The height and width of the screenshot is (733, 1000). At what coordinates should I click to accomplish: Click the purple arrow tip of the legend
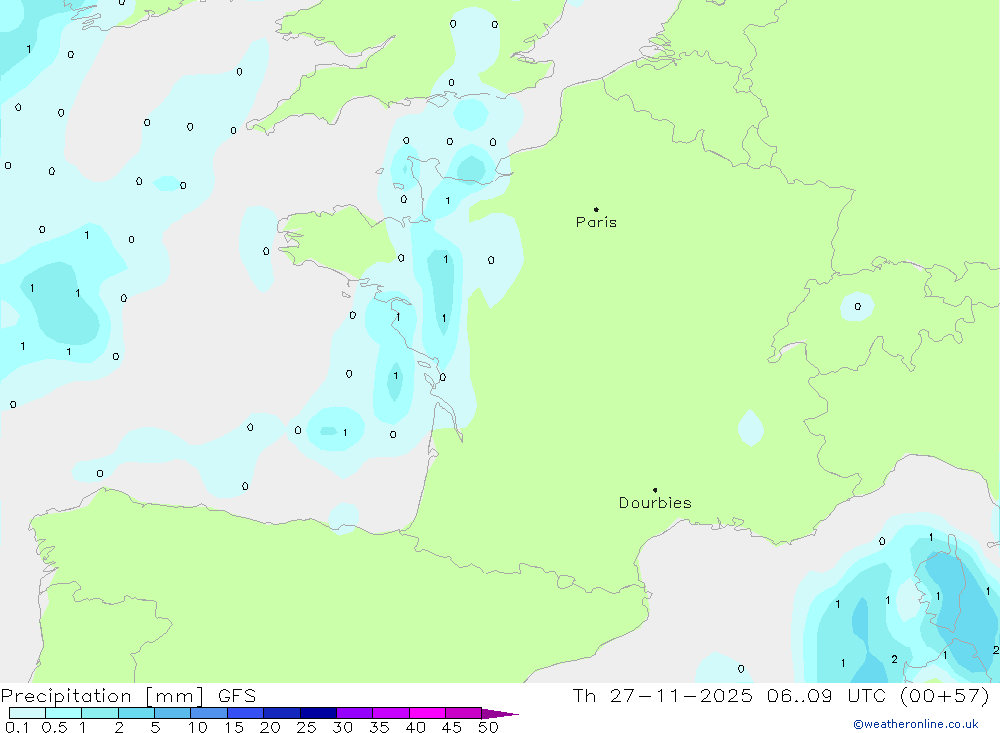click(500, 713)
